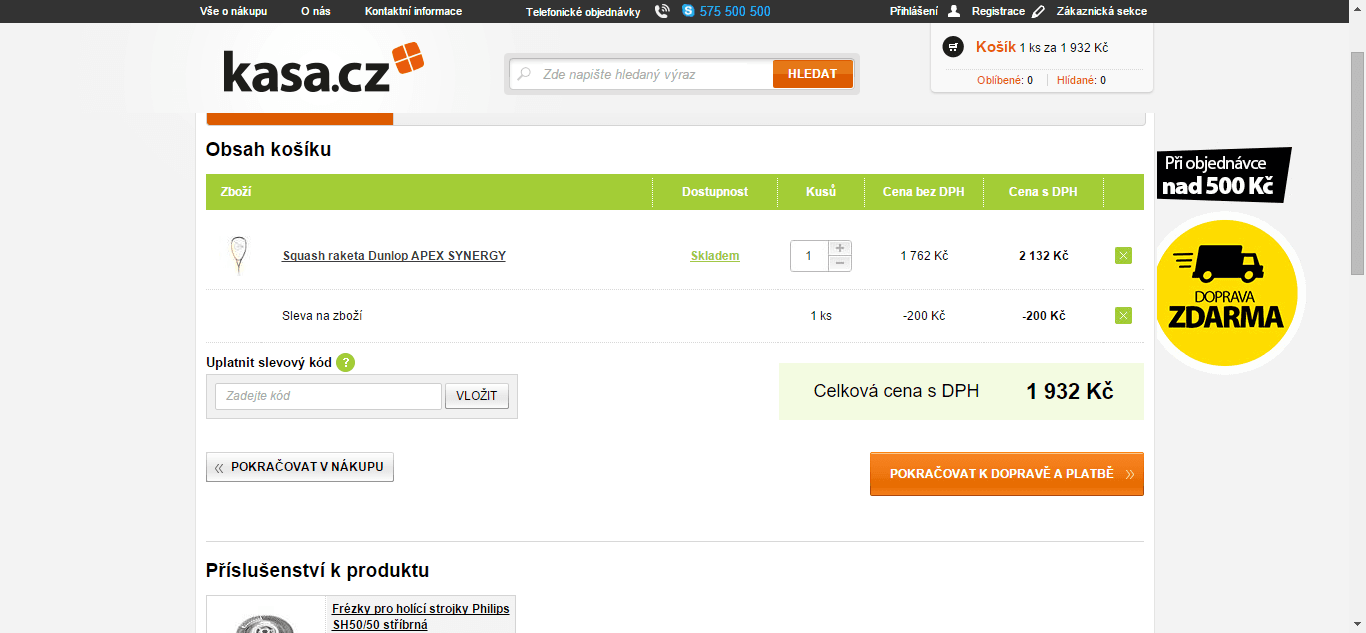Open the Vše o nákupu menu

pyautogui.click(x=233, y=11)
